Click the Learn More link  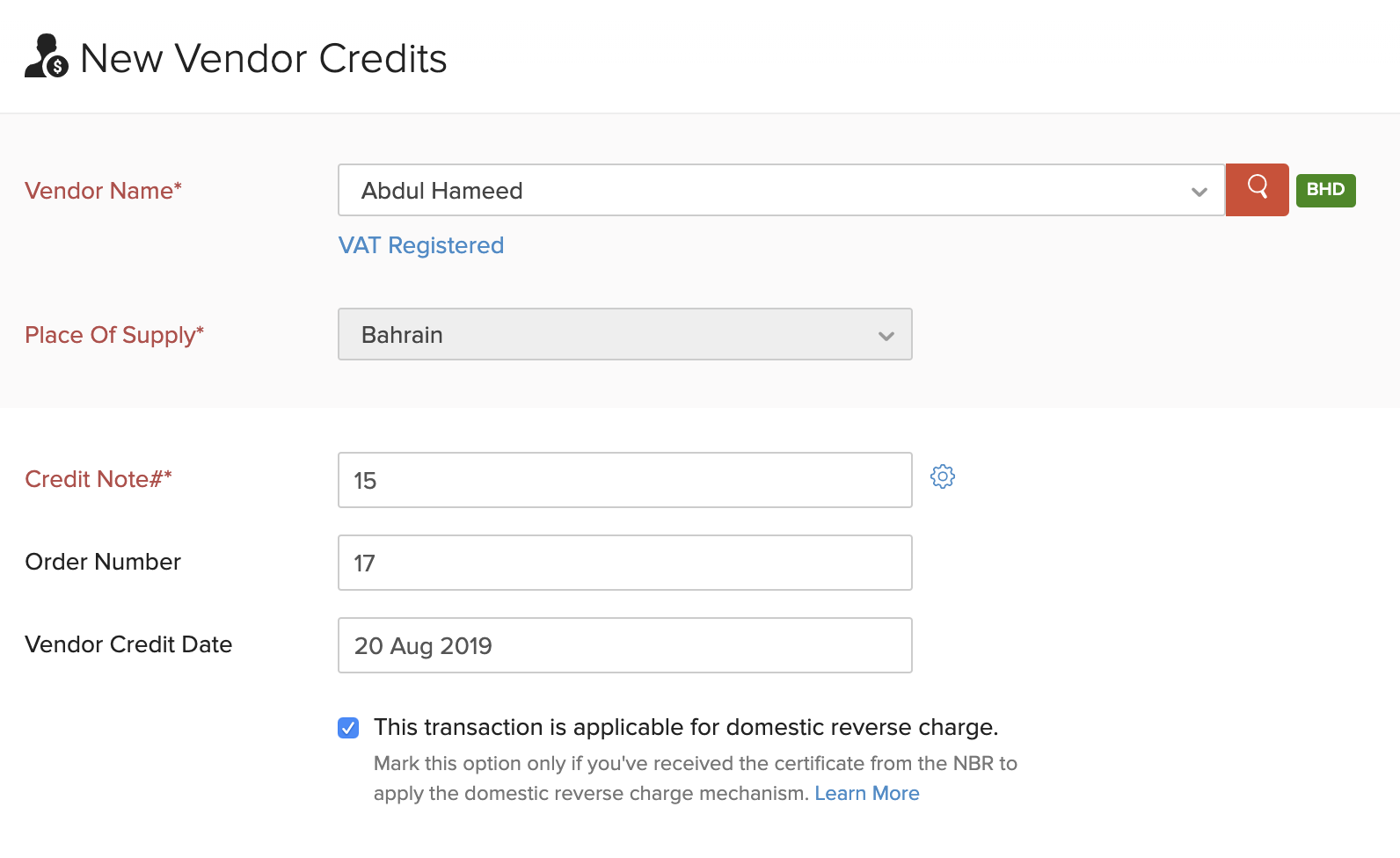867,793
